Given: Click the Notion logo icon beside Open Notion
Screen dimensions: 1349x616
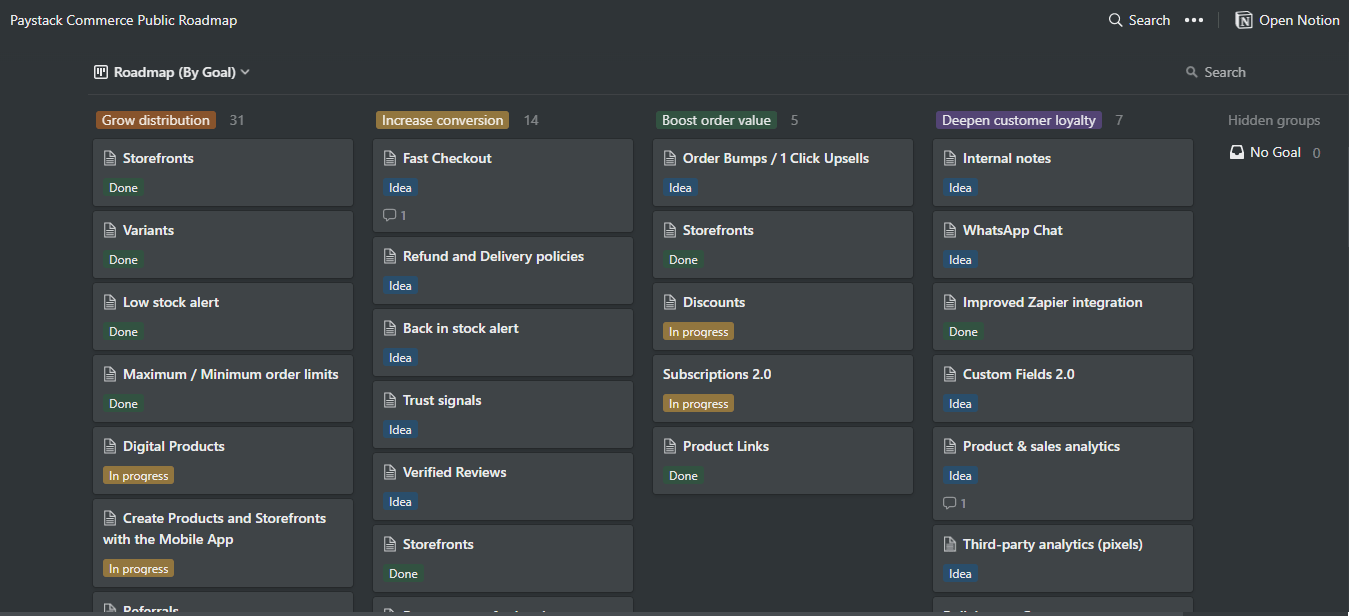Looking at the screenshot, I should pyautogui.click(x=1244, y=20).
